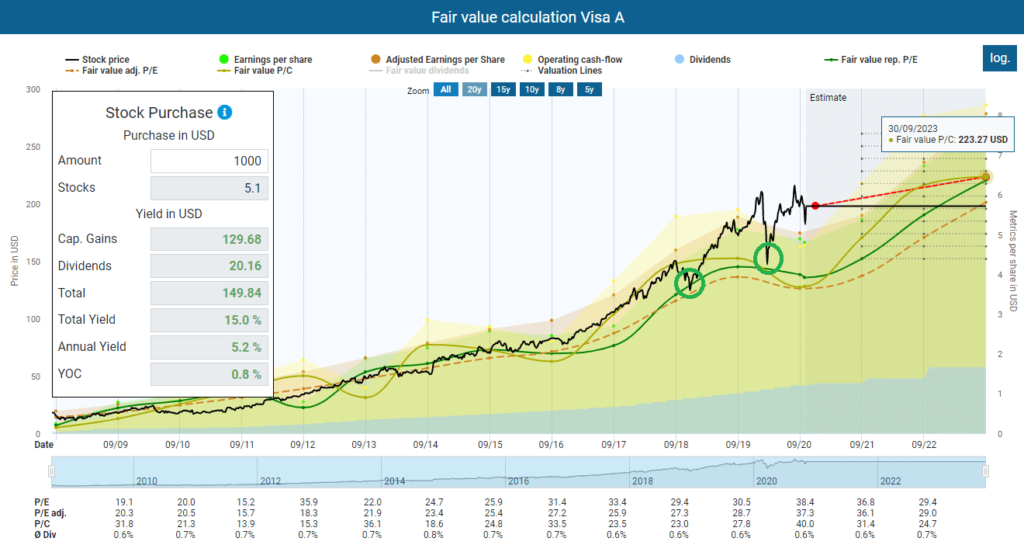
Task: Click the Ø Div value 0.8%
Action: [x=433, y=535]
